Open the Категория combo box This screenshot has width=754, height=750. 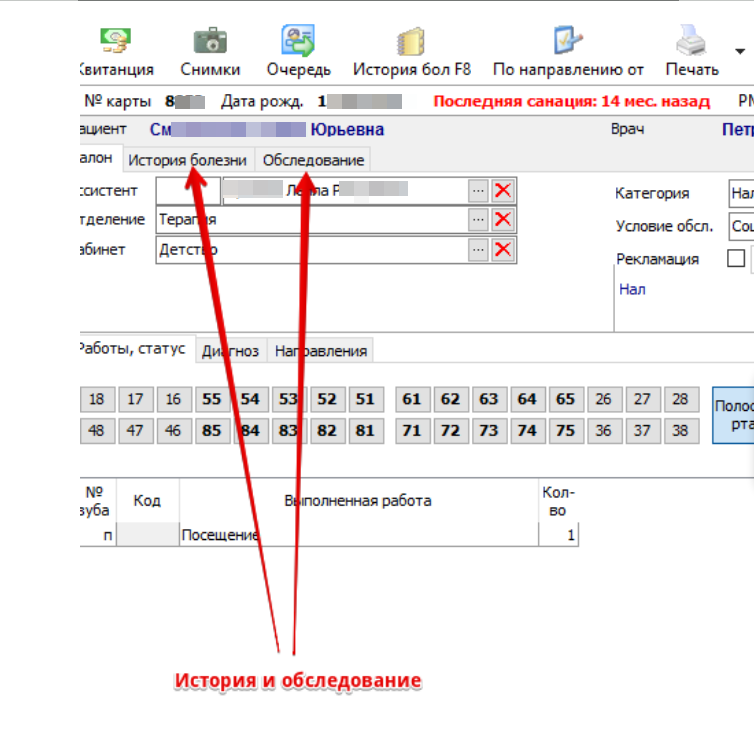741,193
